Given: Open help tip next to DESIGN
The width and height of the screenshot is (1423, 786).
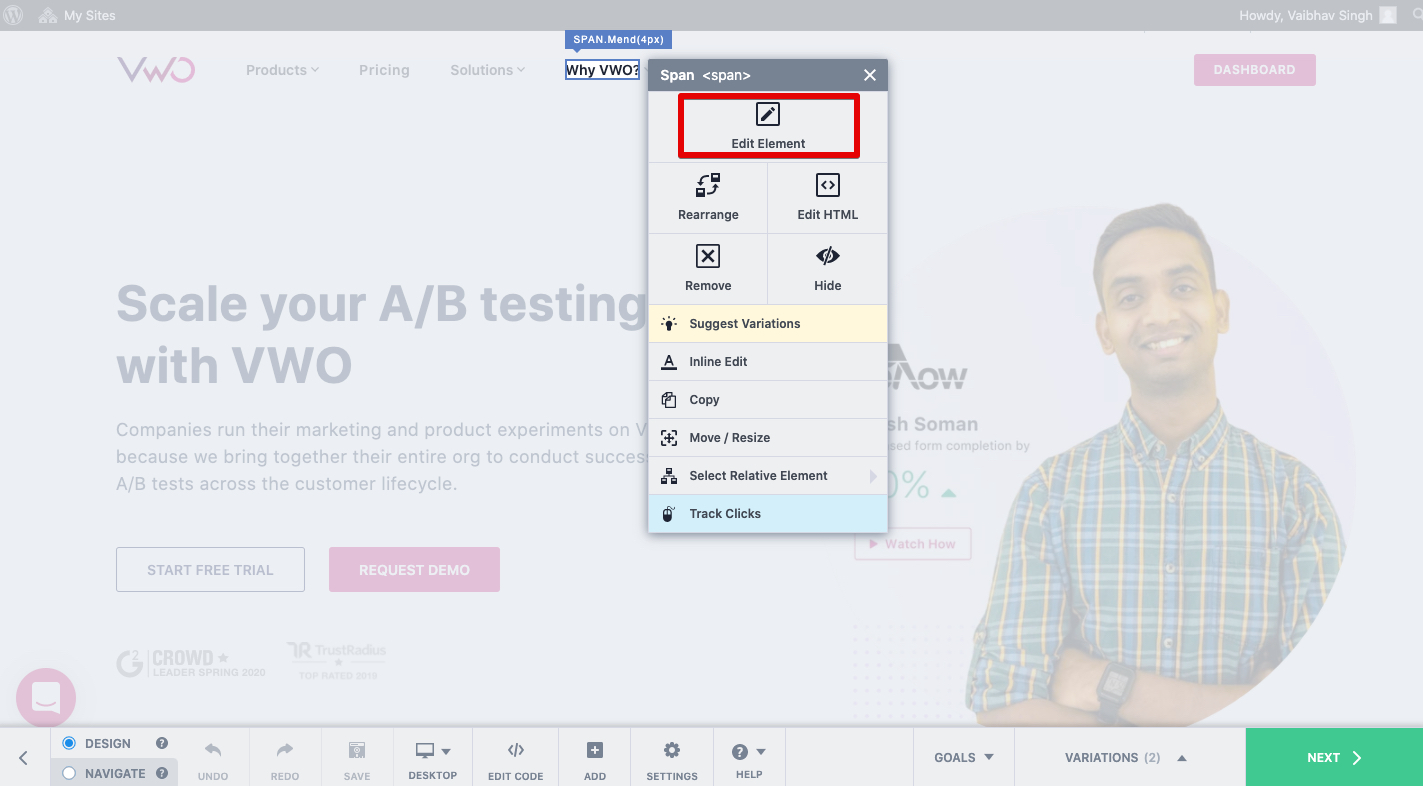Looking at the screenshot, I should (x=162, y=743).
